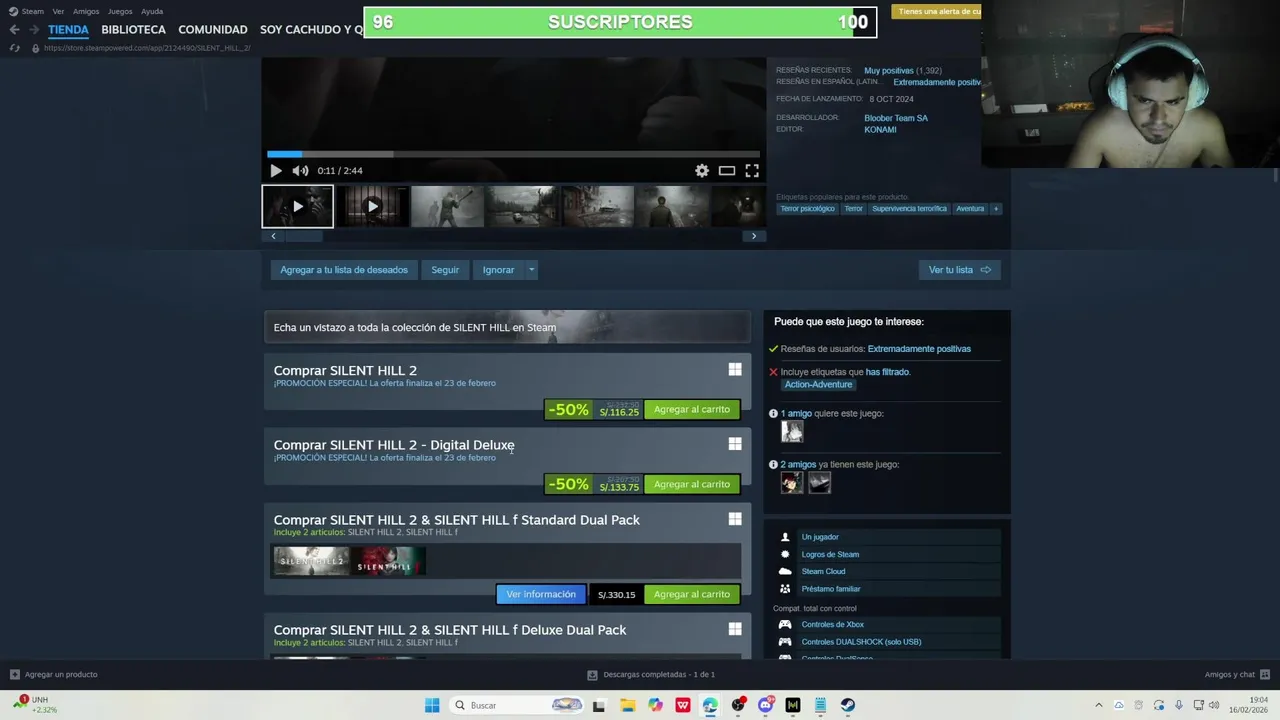
Task: Switch the trailer to fullscreen
Action: [752, 171]
